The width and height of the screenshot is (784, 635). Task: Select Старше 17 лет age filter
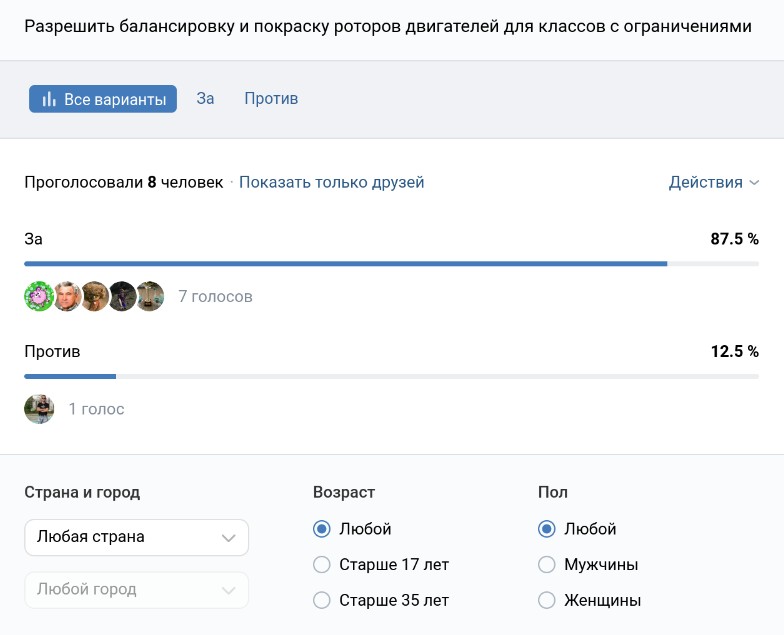[322, 565]
